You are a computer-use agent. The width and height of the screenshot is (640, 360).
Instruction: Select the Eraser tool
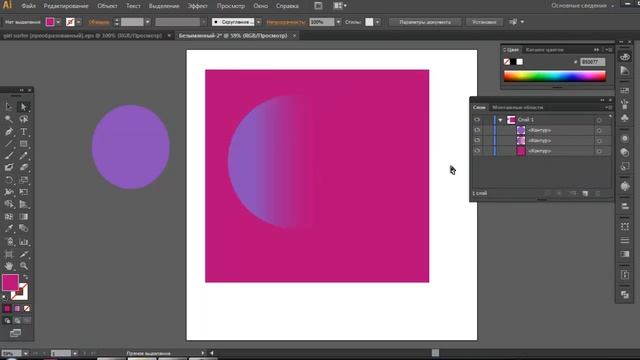(23, 167)
